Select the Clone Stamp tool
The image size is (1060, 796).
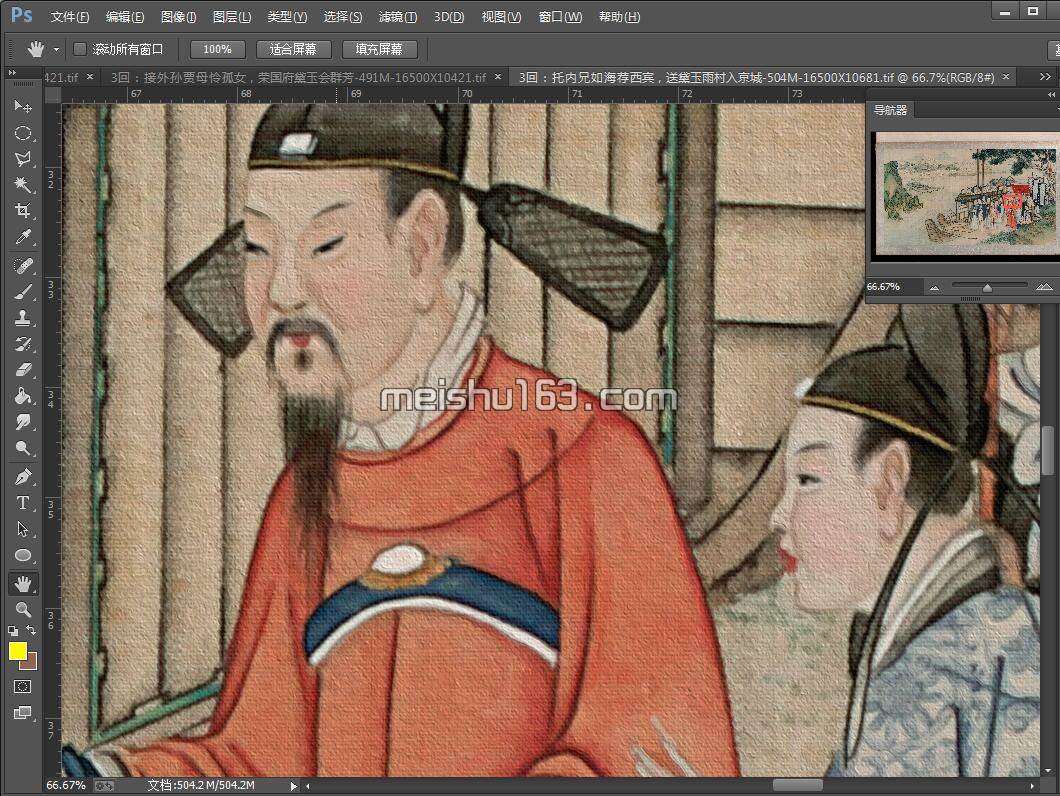(22, 318)
